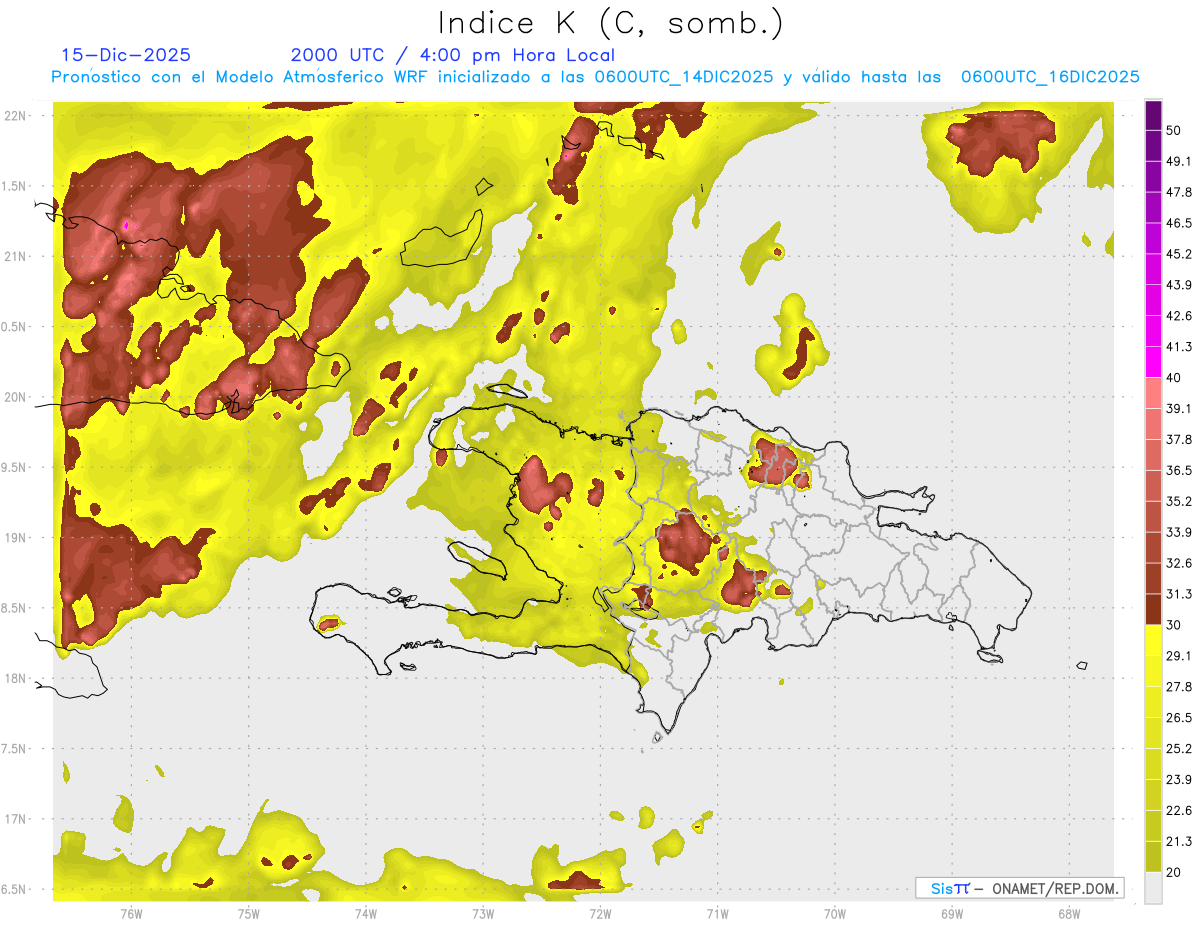Click the colorbar value label 35.2
The height and width of the screenshot is (927, 1200).
[x=1179, y=501]
